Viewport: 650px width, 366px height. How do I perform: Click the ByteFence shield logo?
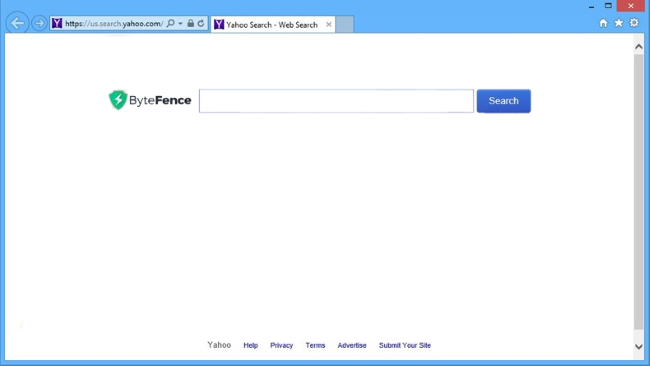(x=118, y=100)
